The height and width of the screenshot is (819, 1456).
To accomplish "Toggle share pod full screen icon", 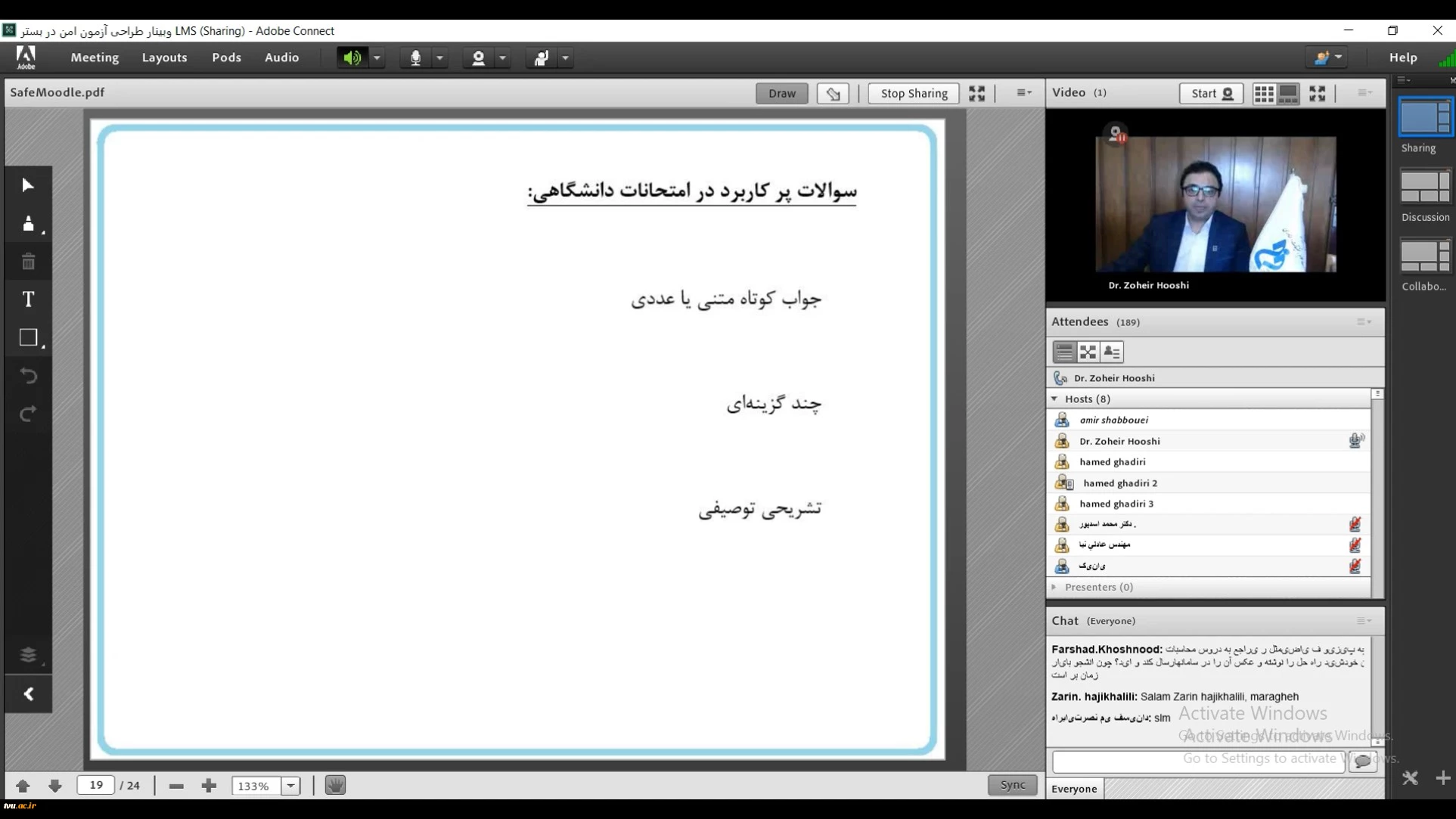I will coord(976,93).
